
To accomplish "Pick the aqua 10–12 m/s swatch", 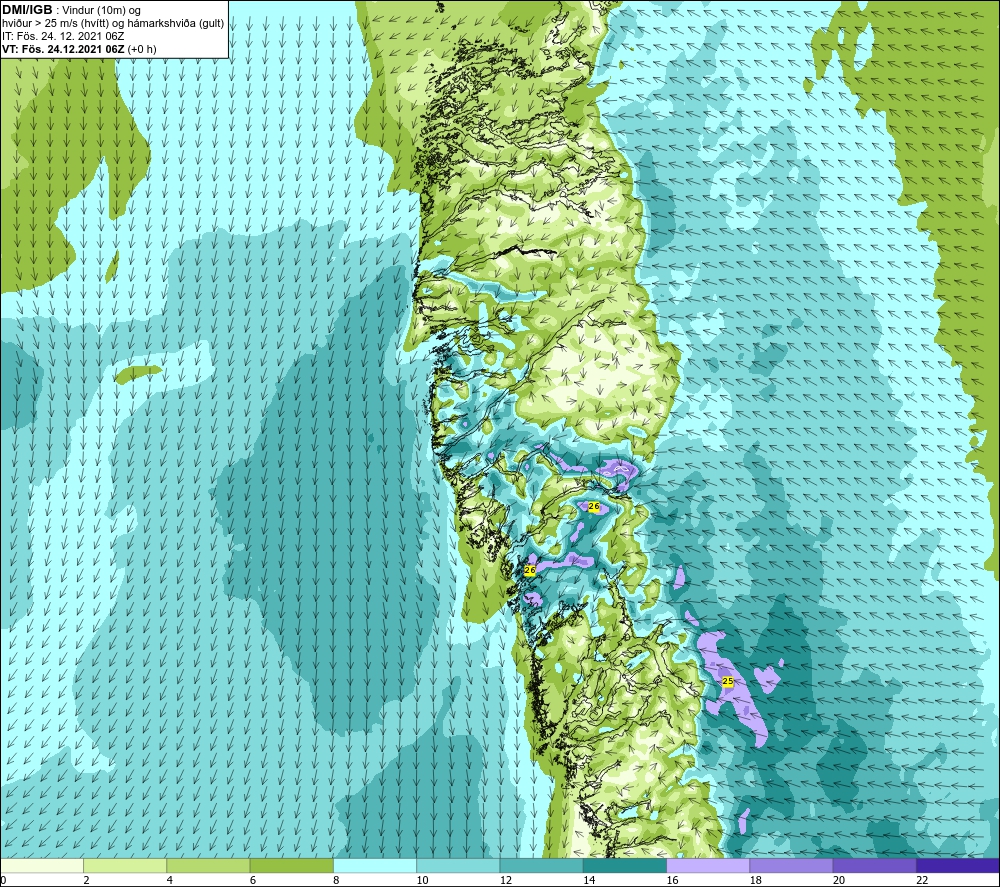I will (x=458, y=866).
